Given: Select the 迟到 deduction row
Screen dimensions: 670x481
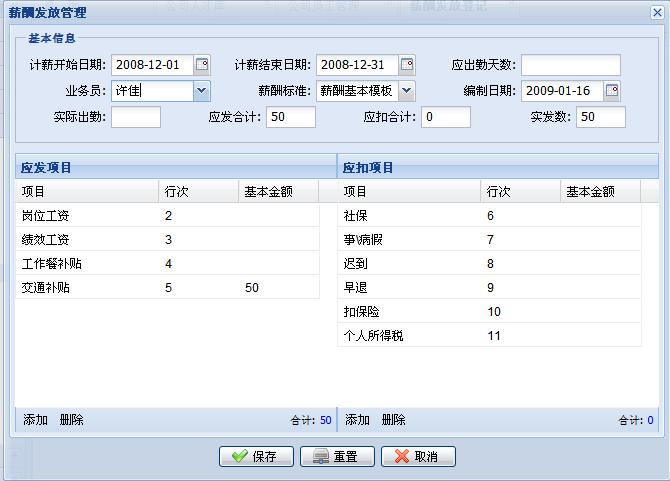Looking at the screenshot, I should point(490,263).
